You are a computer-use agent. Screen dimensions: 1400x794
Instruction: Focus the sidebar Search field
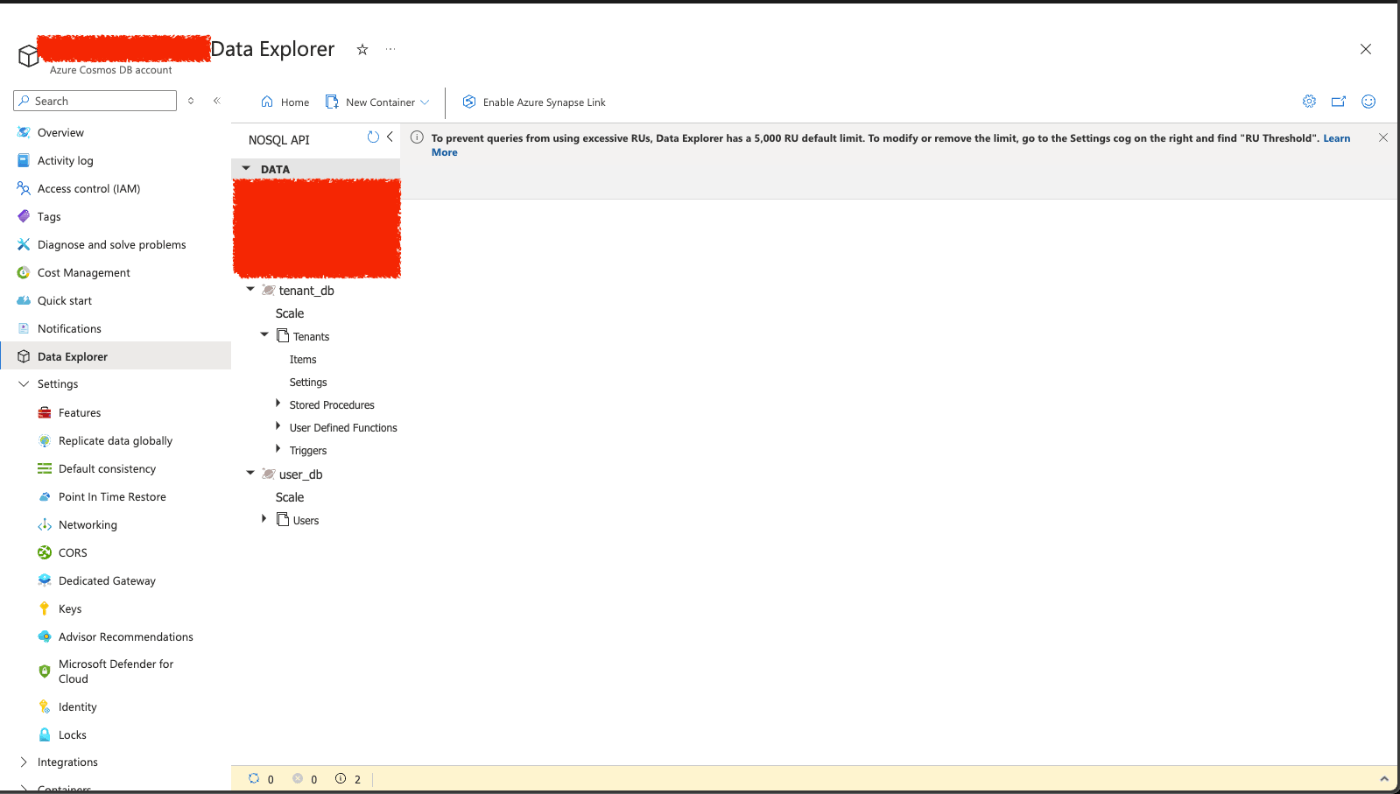pyautogui.click(x=95, y=101)
